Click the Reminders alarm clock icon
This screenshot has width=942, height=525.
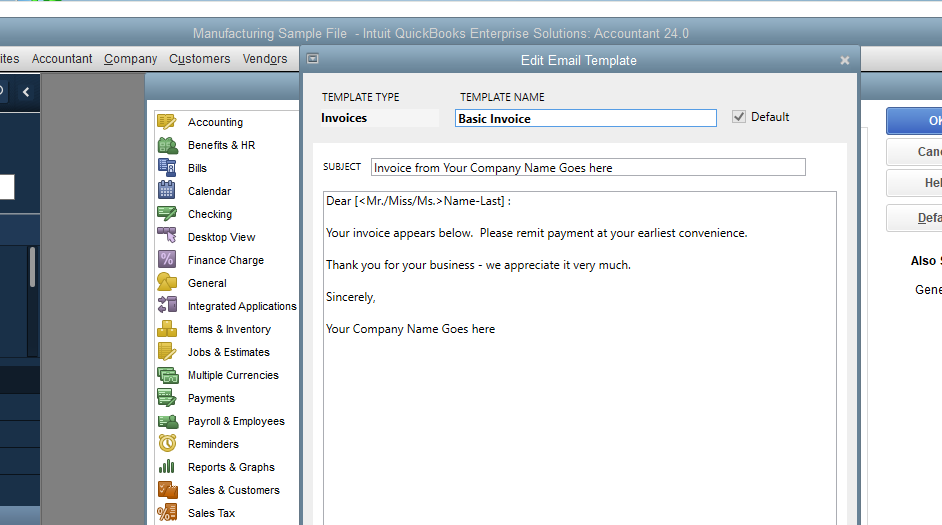tap(167, 443)
